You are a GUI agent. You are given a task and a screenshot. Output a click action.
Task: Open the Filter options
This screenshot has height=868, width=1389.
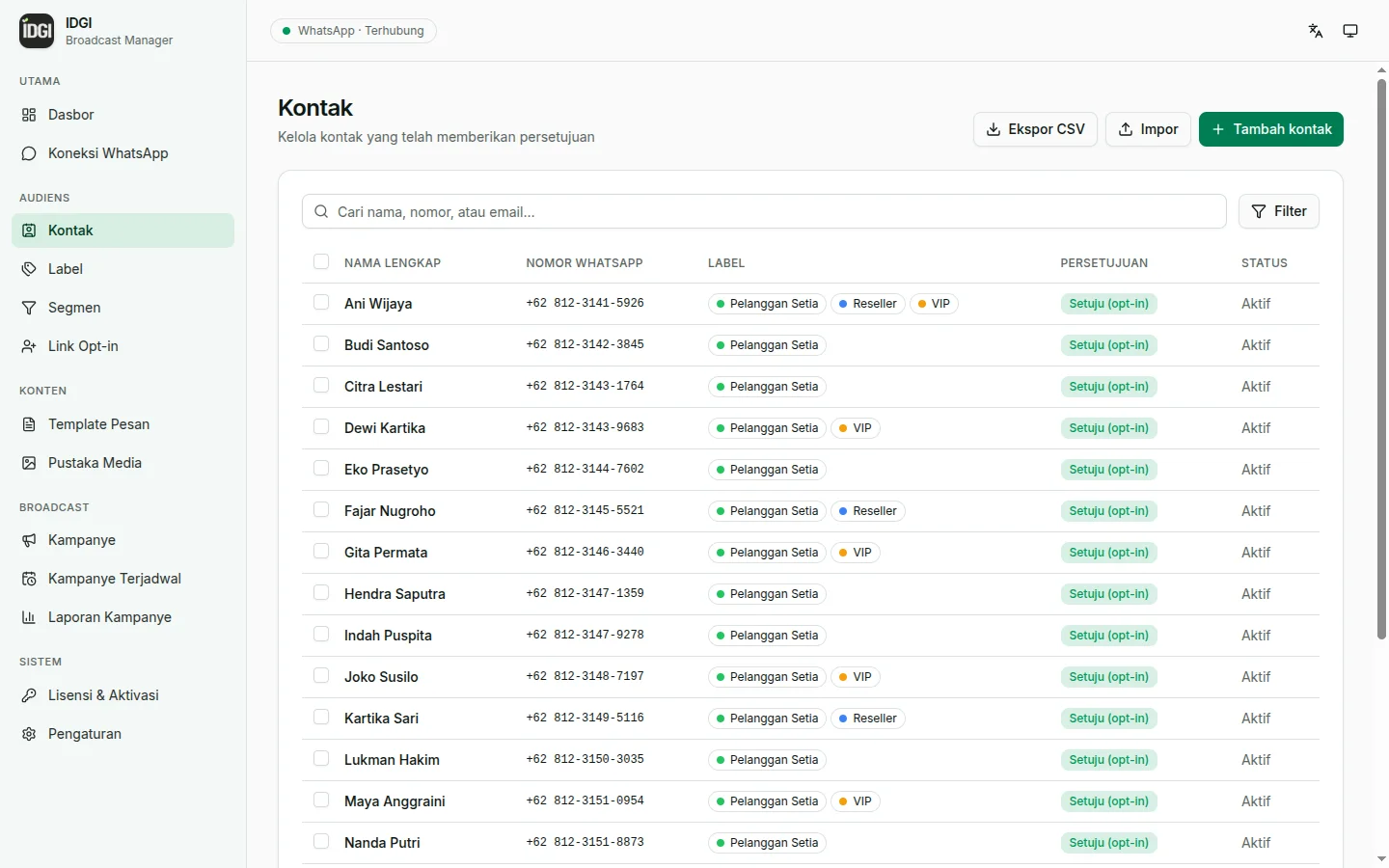(1278, 211)
